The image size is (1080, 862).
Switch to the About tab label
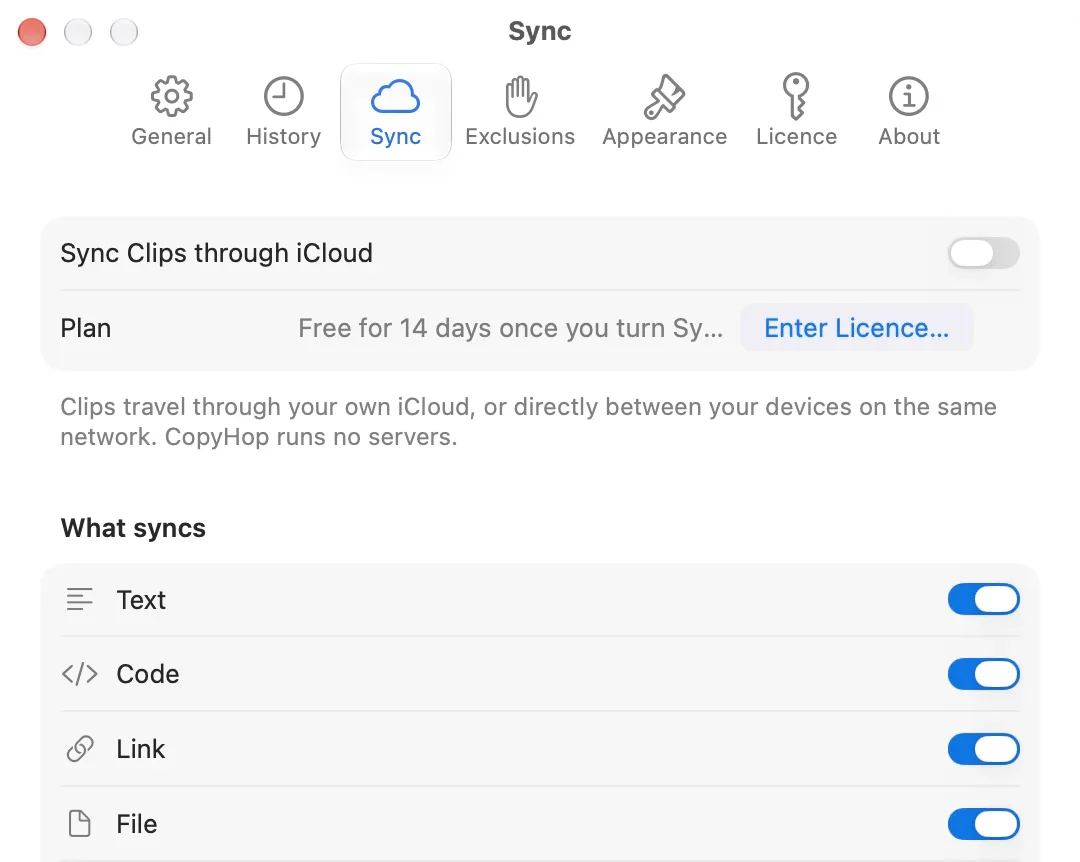pyautogui.click(x=909, y=136)
